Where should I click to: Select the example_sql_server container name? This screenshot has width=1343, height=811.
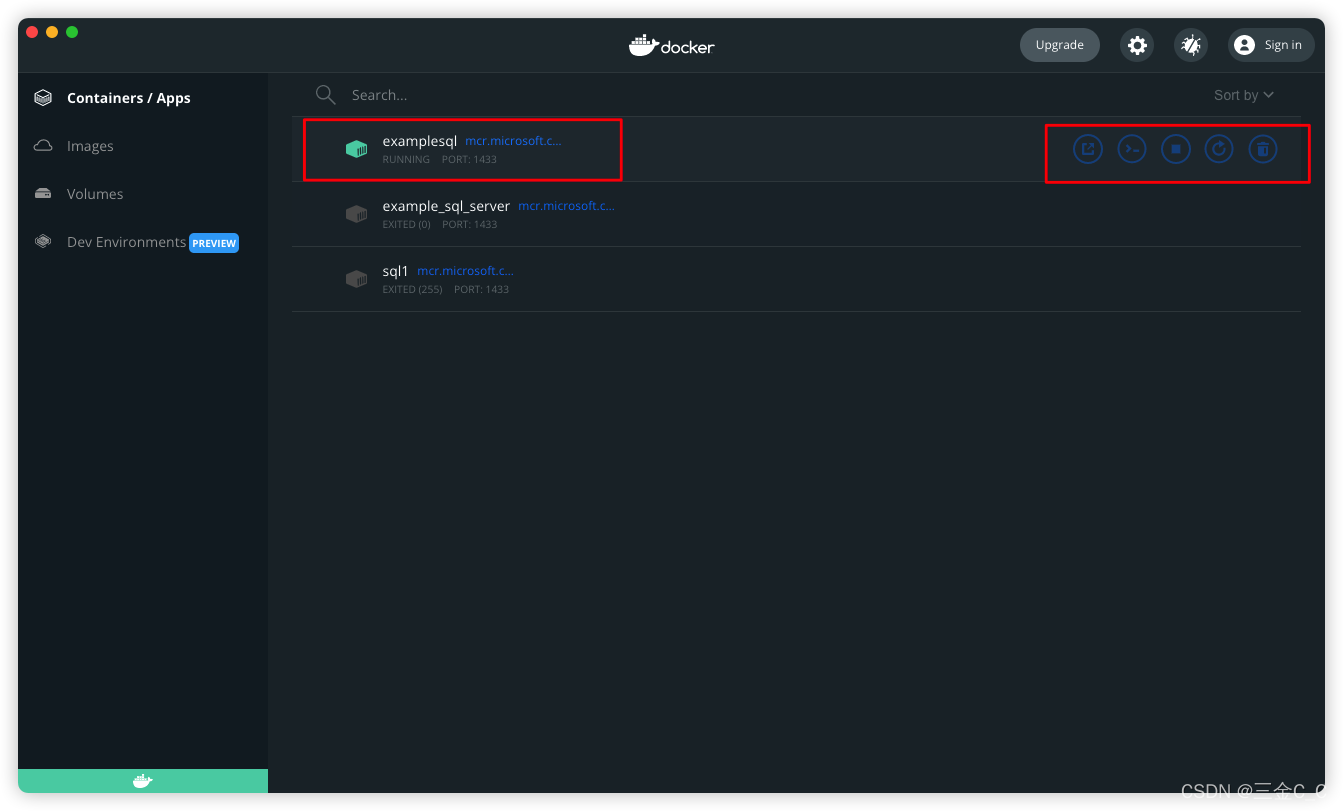[x=446, y=206]
